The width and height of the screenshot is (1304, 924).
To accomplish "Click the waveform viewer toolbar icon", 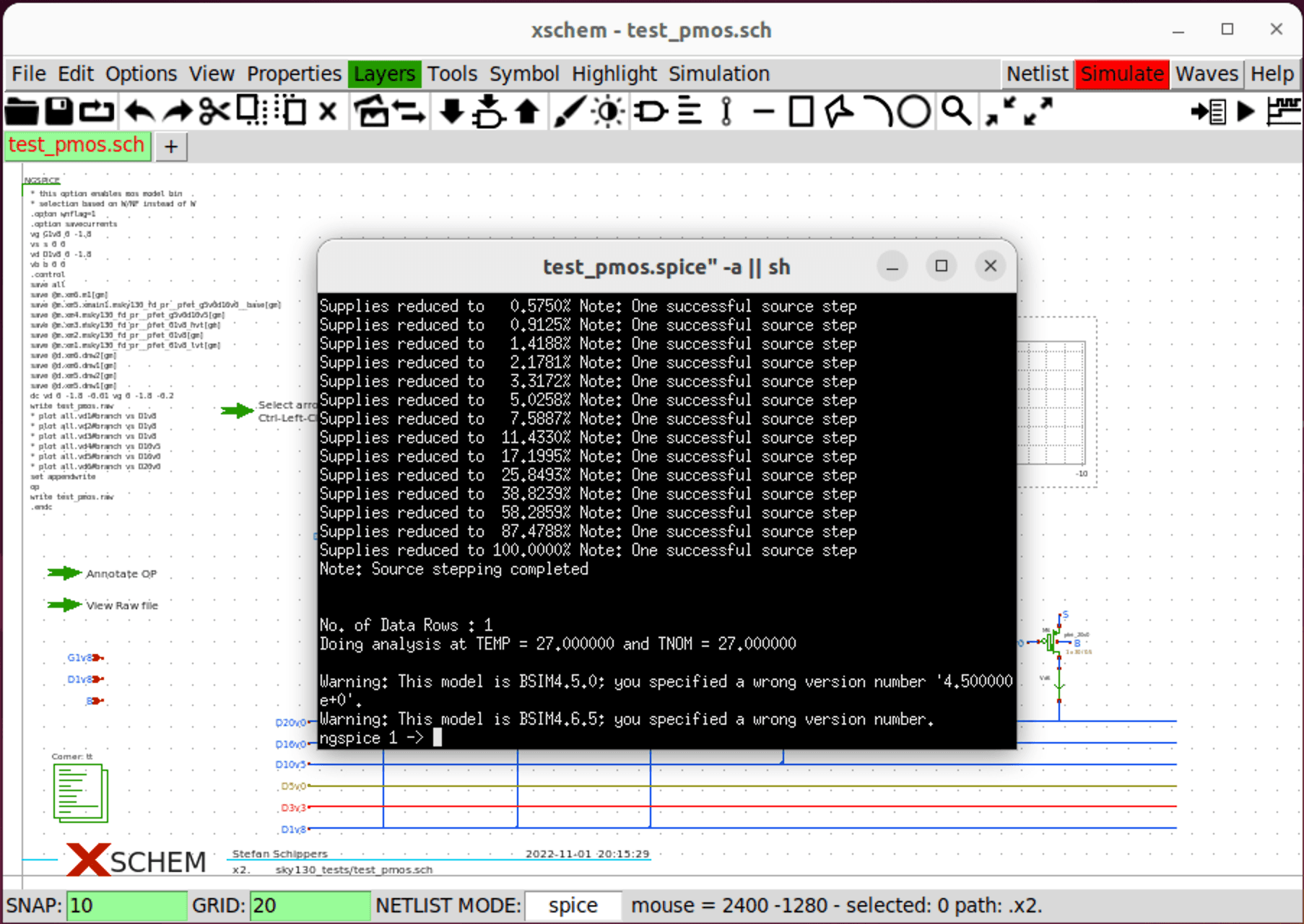I will coord(1284,112).
